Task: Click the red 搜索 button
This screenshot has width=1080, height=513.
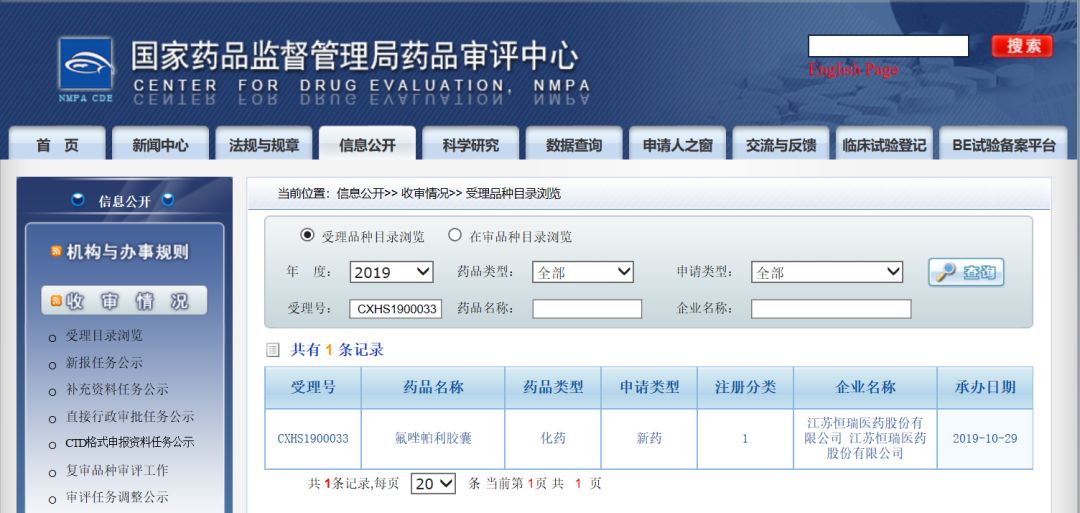Action: (1022, 46)
